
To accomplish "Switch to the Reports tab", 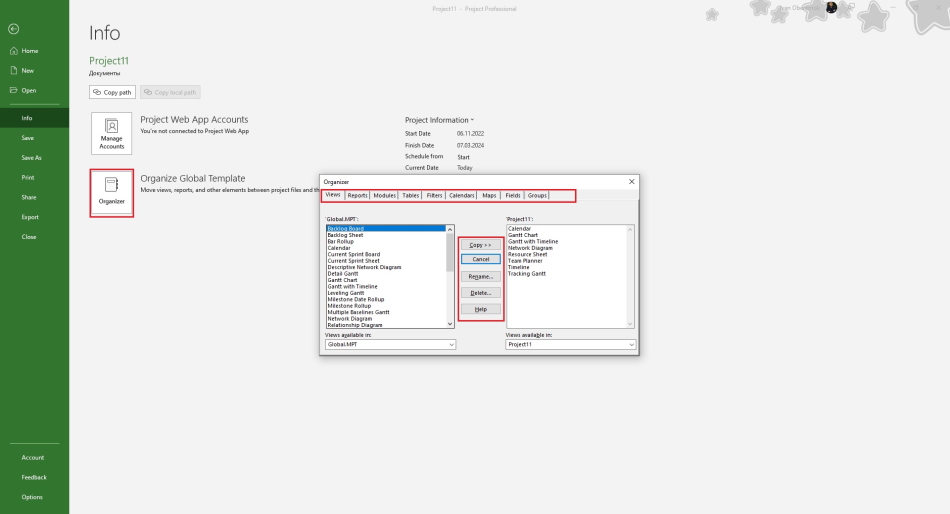I will pos(357,195).
